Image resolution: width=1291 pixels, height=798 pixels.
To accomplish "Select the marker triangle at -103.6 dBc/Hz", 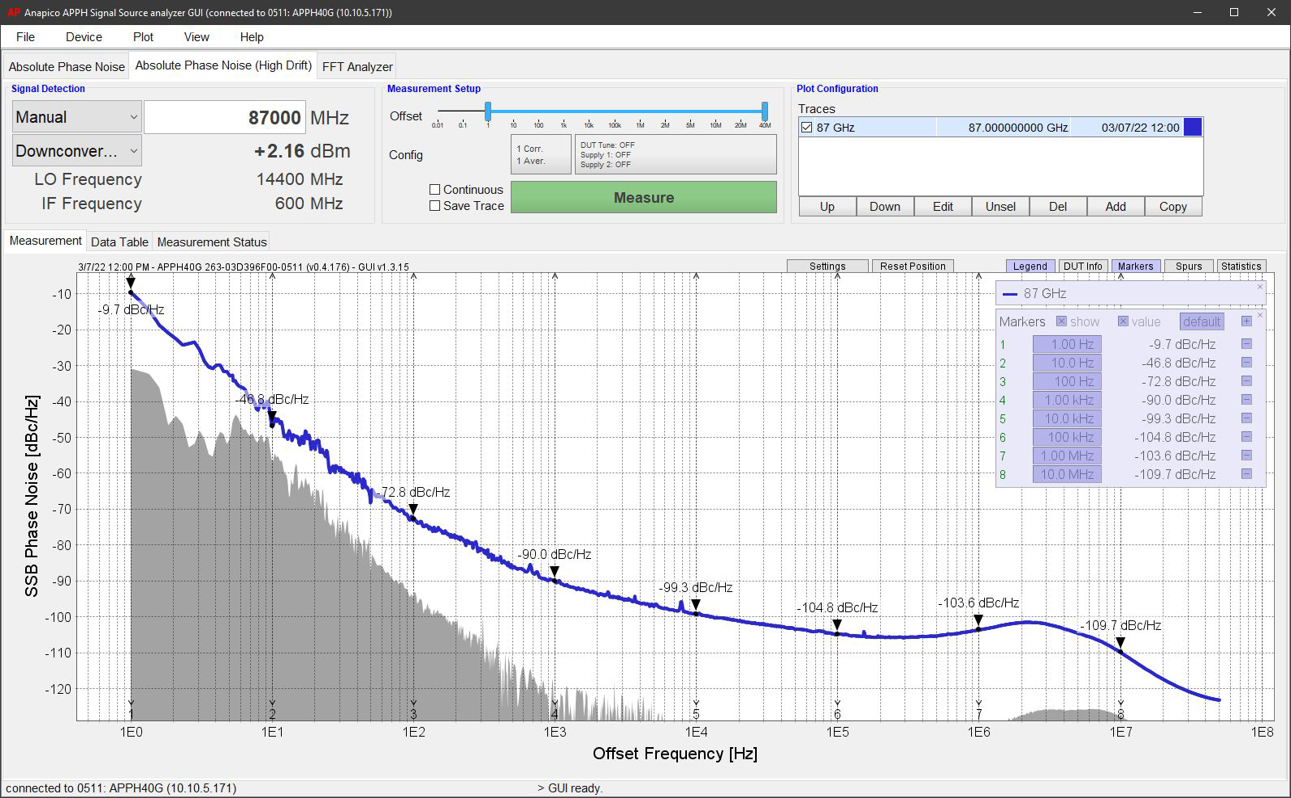I will (979, 622).
